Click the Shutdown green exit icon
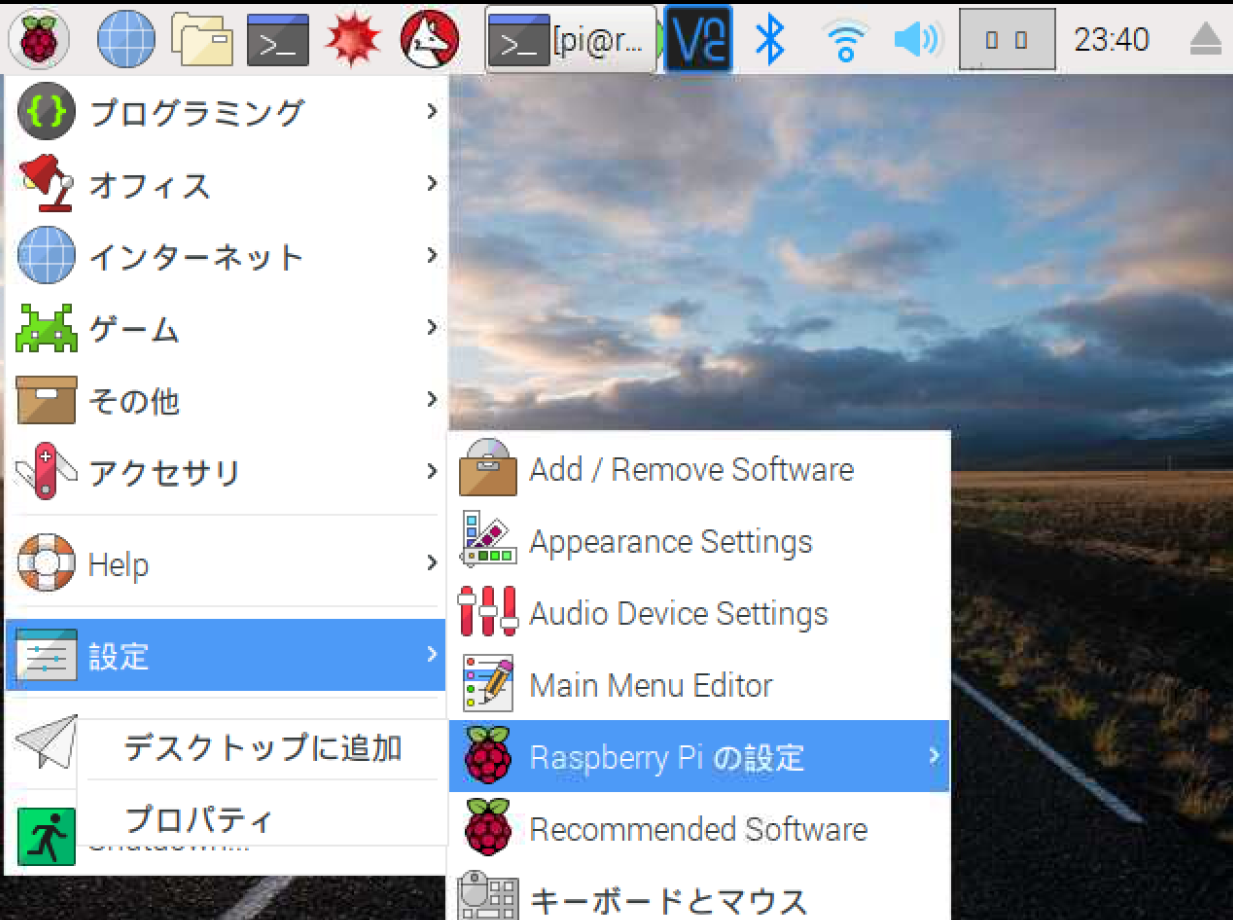The image size is (1233, 920). click(x=46, y=837)
